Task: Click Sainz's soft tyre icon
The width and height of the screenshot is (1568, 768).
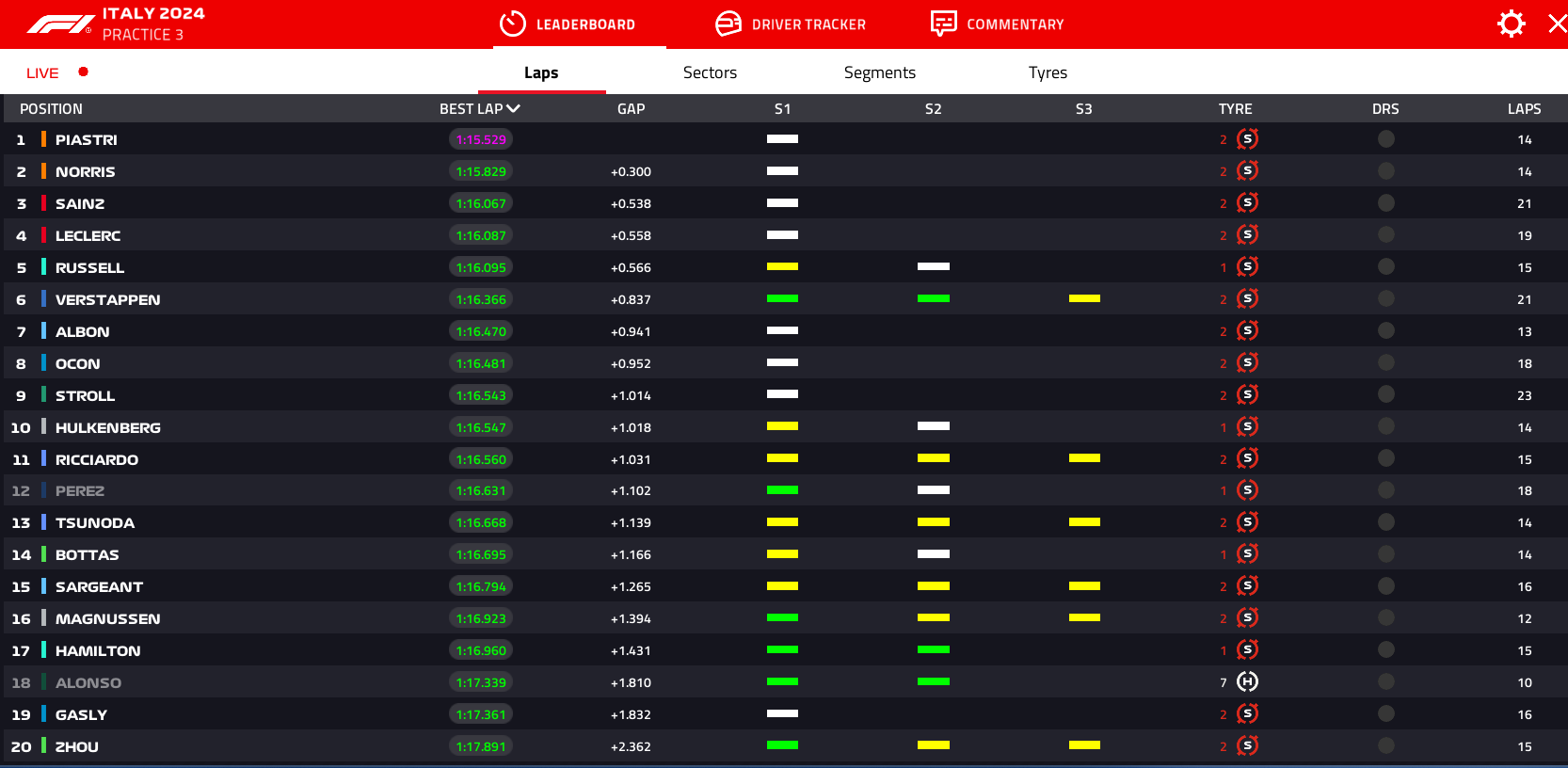Action: tap(1247, 203)
